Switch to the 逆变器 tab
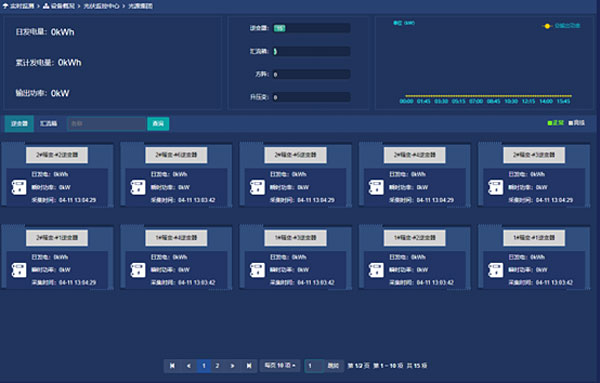 click(x=19, y=124)
